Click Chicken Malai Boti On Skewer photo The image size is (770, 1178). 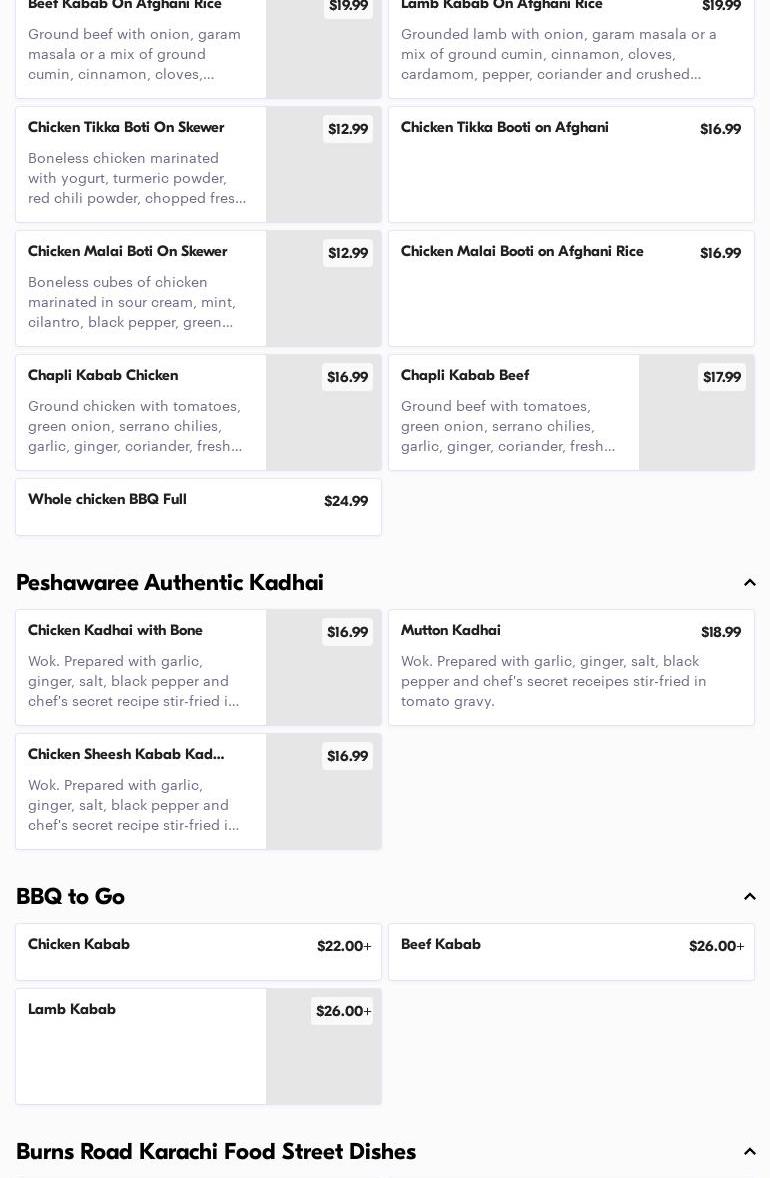(323, 289)
